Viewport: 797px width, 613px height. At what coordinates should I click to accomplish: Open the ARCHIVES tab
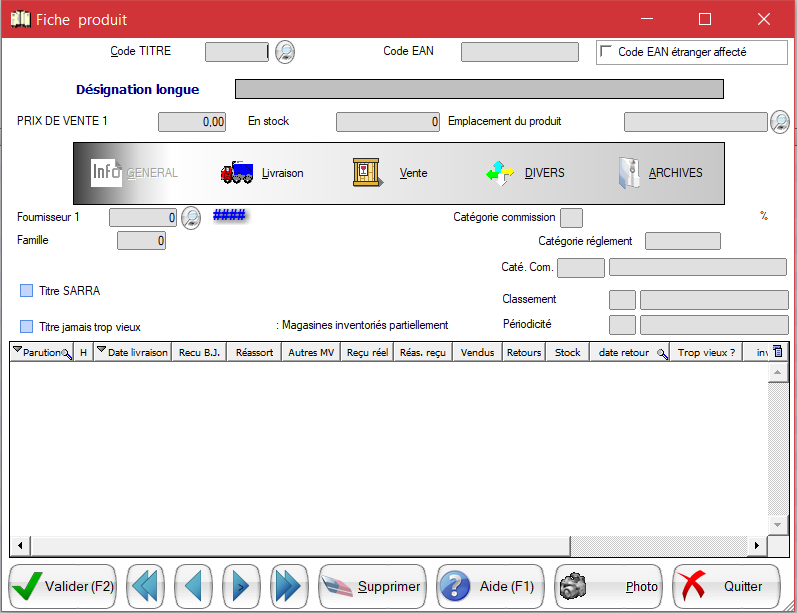tap(660, 173)
